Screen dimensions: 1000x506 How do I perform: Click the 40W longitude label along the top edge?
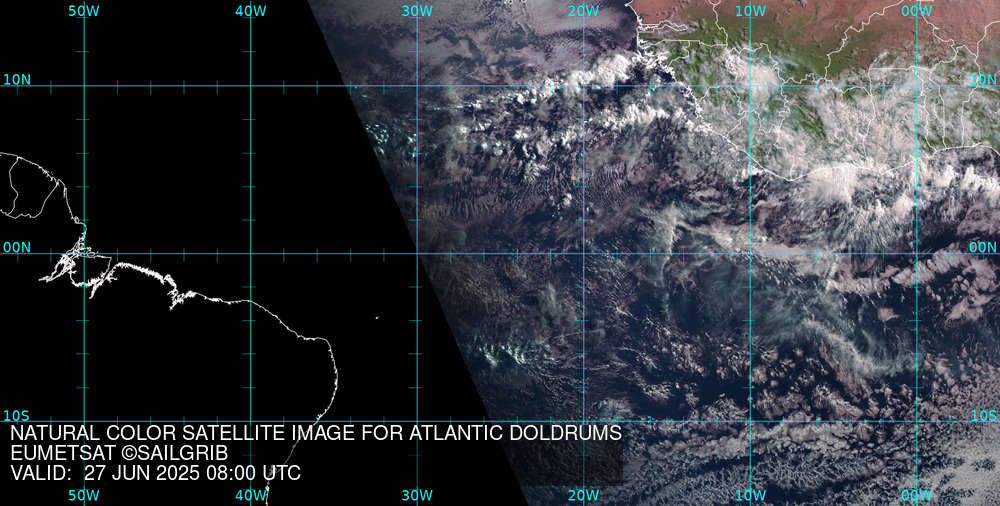coord(250,11)
